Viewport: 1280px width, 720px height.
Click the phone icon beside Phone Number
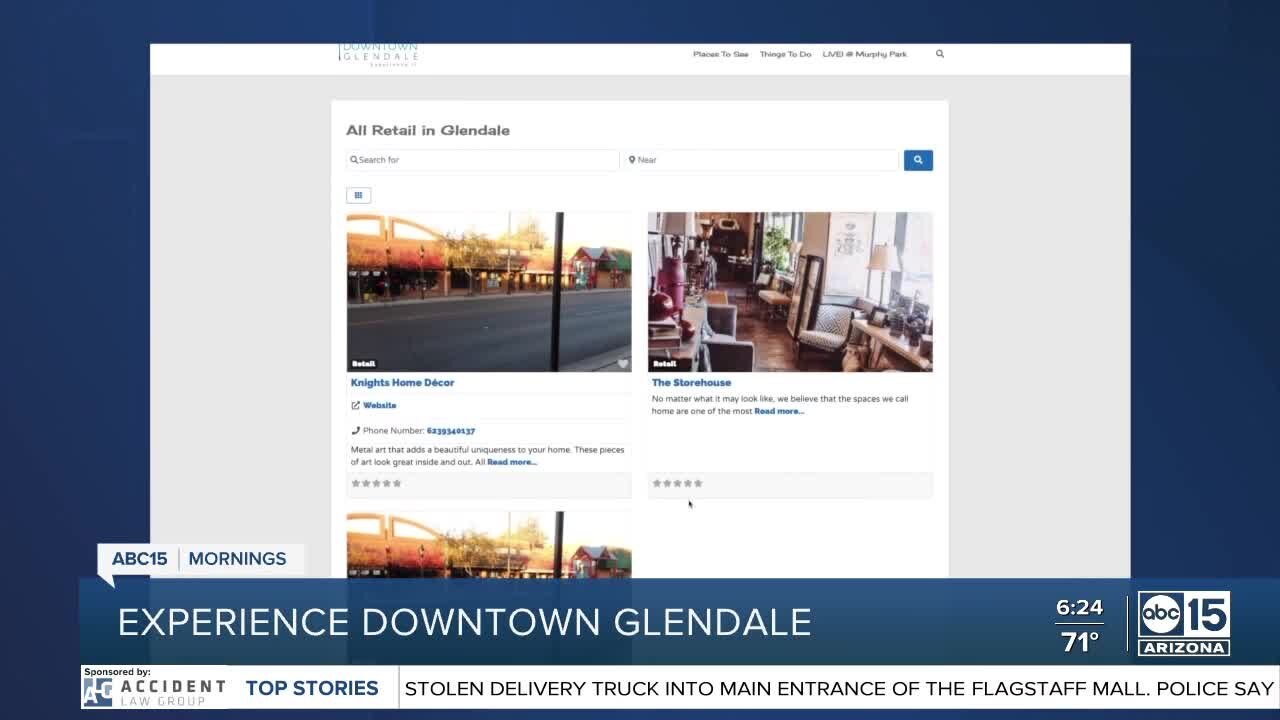(x=355, y=431)
